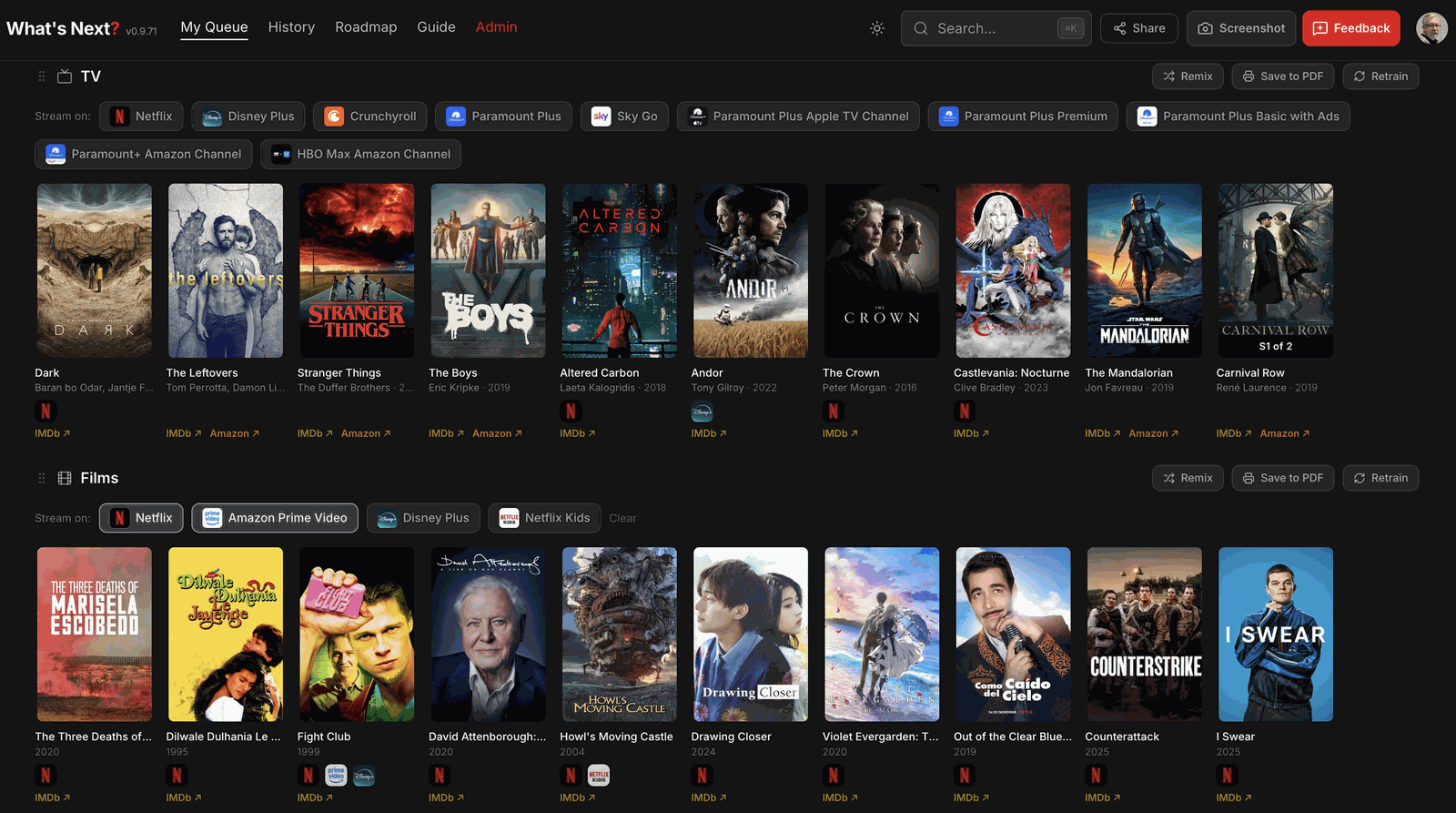Image resolution: width=1456 pixels, height=813 pixels.
Task: Click the Netflix icon under I Swear
Action: (1227, 776)
